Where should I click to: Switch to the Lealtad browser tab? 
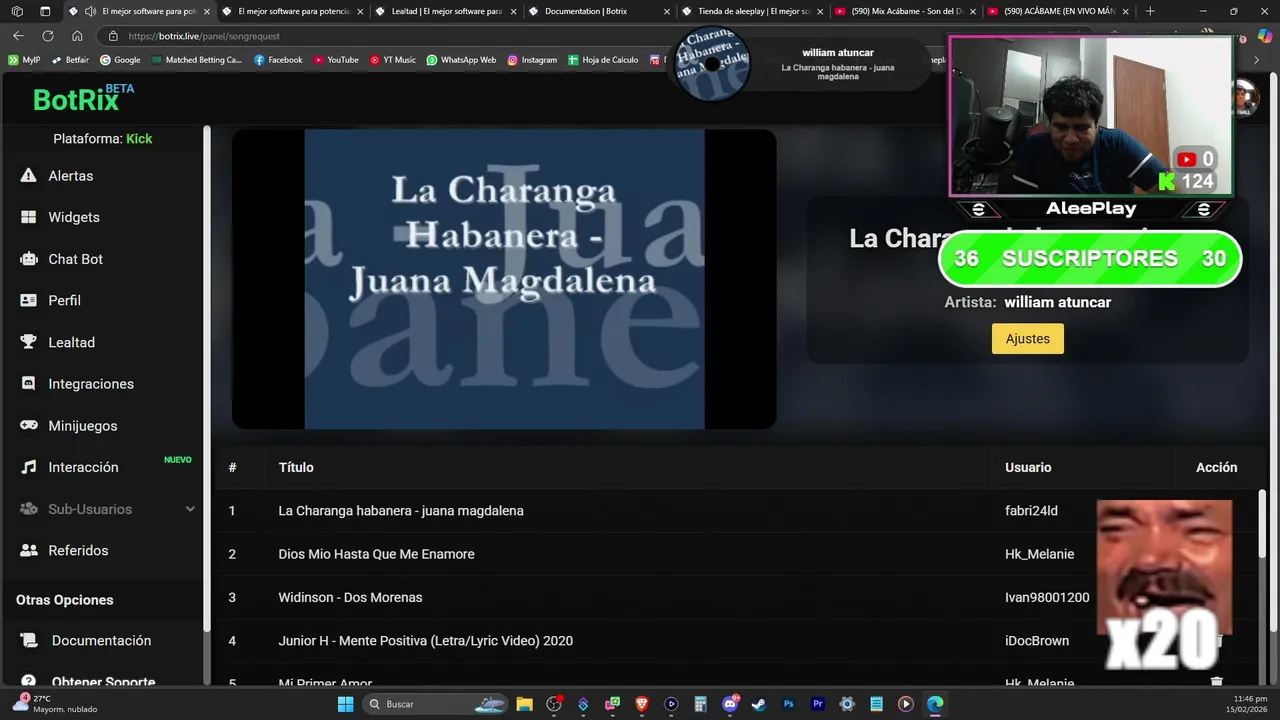point(447,11)
